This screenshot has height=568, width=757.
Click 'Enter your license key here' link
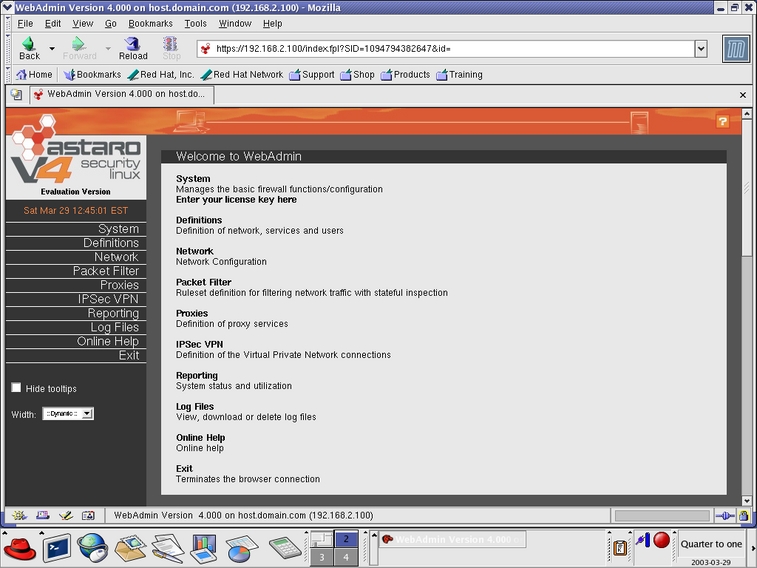(x=236, y=200)
